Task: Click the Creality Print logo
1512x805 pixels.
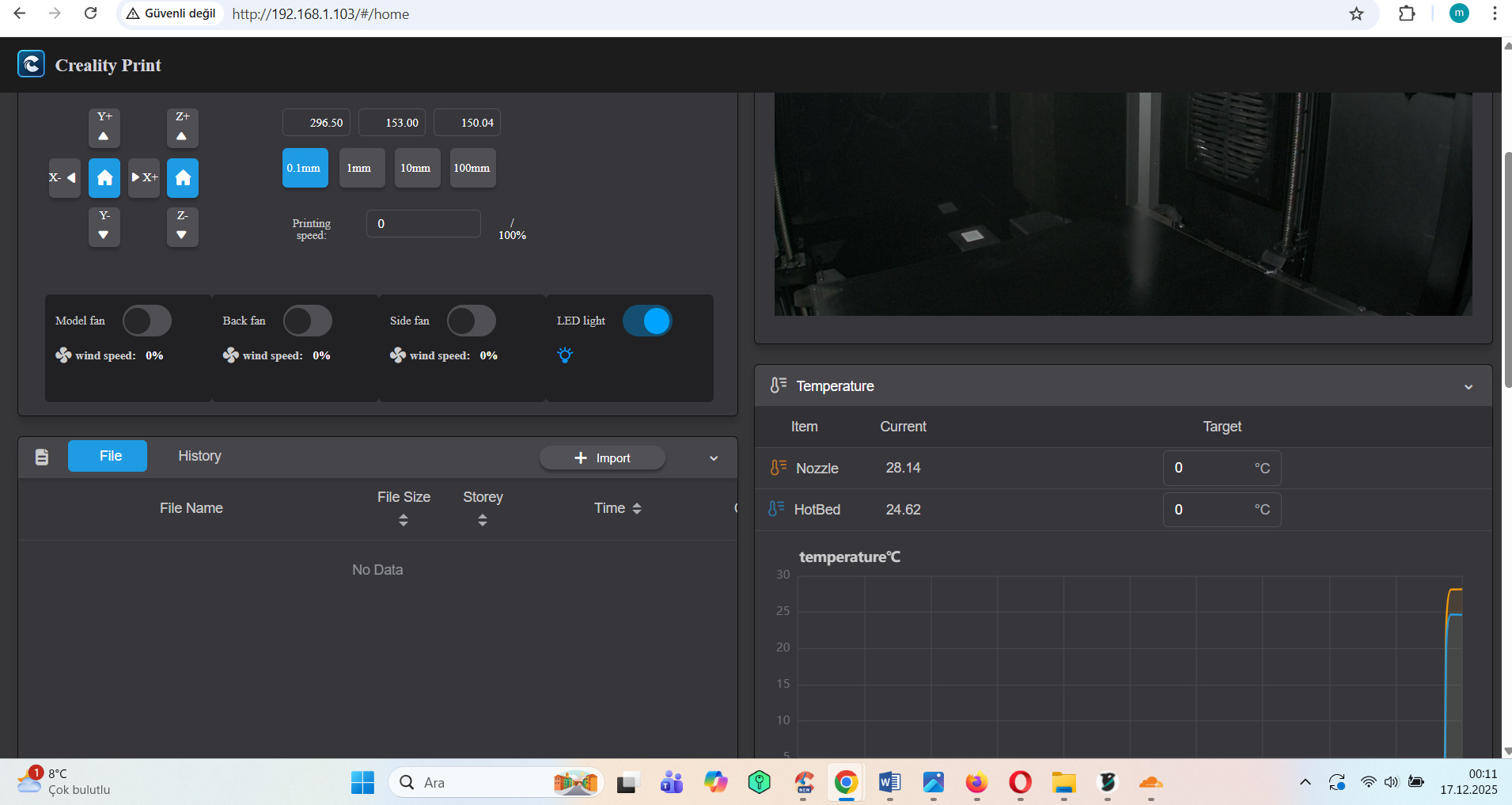Action: coord(32,64)
